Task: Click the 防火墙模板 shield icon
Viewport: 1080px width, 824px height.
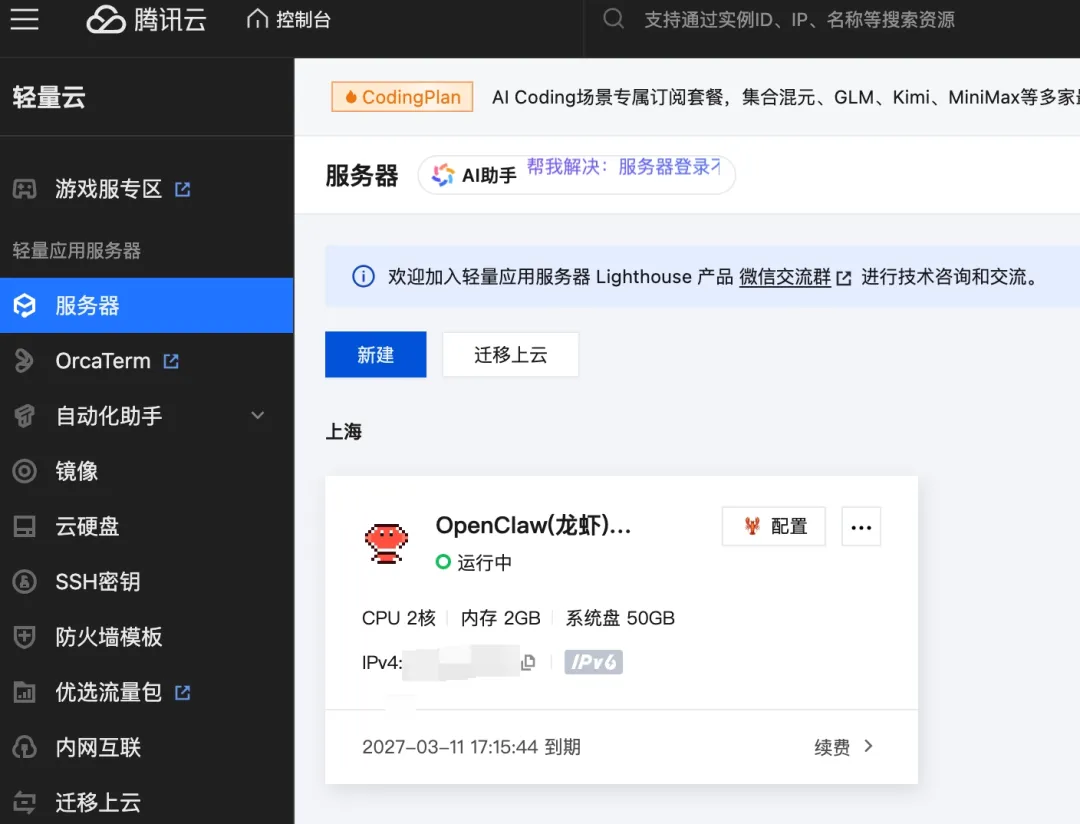Action: coord(24,637)
